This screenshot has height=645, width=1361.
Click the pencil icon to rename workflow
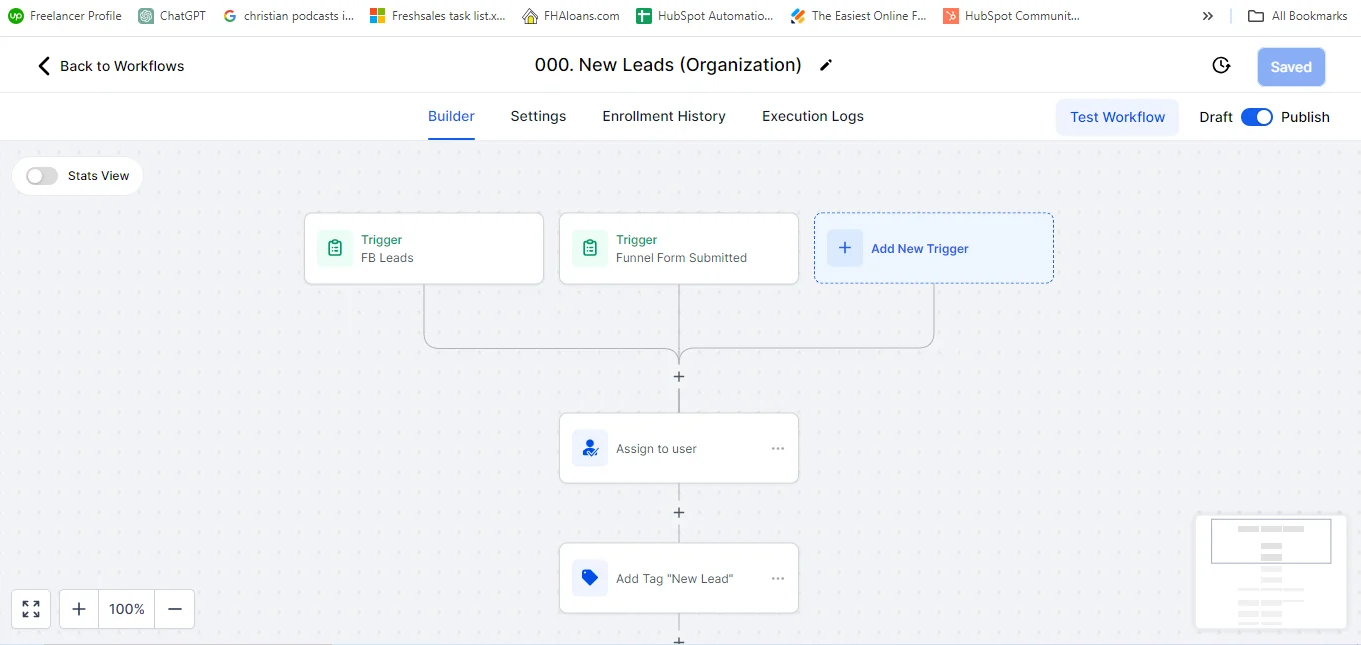point(826,66)
